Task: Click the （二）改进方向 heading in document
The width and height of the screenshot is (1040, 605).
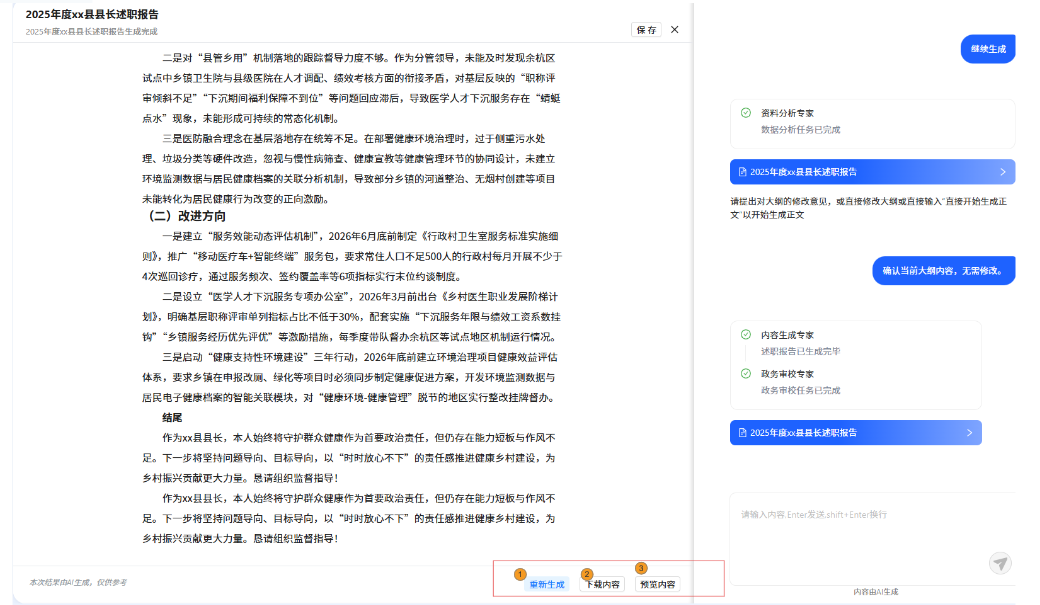Action: [x=187, y=216]
